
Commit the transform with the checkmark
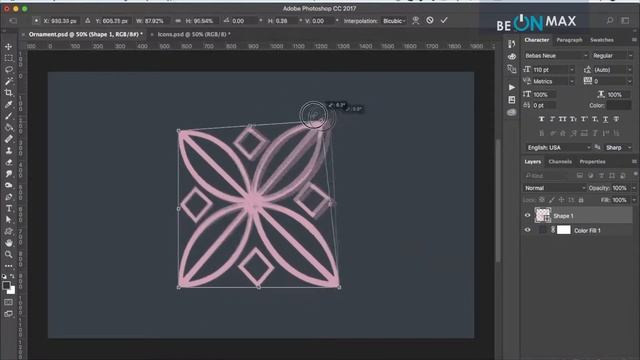tap(444, 20)
